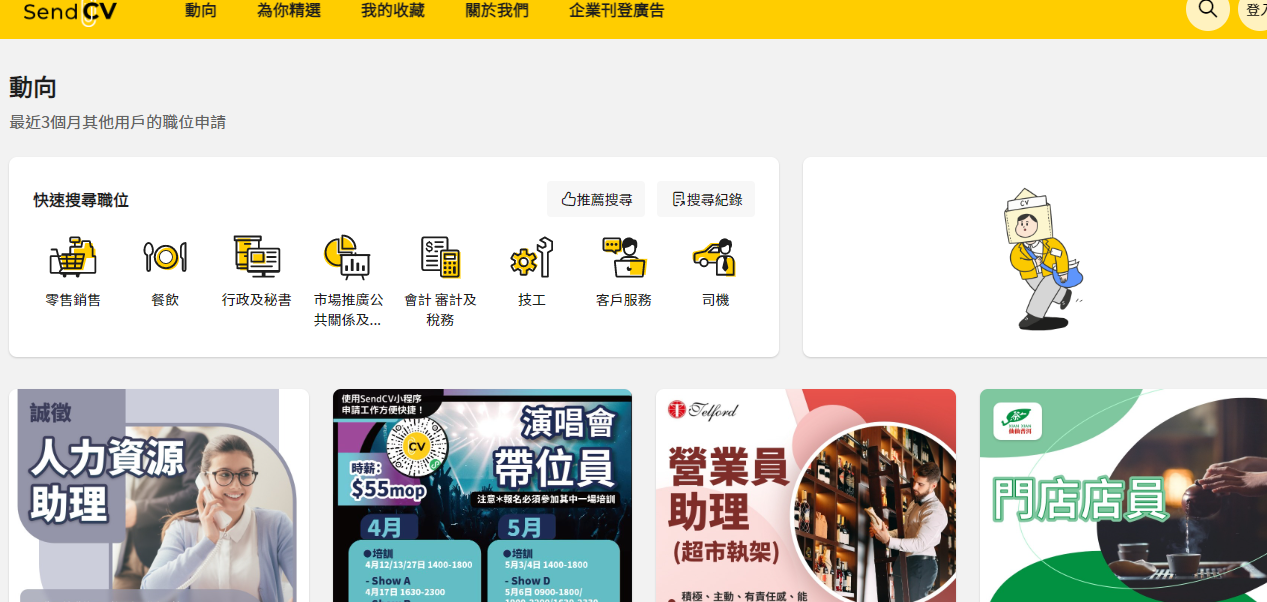Click the 司機 category label
This screenshot has height=602, width=1267.
[x=715, y=300]
